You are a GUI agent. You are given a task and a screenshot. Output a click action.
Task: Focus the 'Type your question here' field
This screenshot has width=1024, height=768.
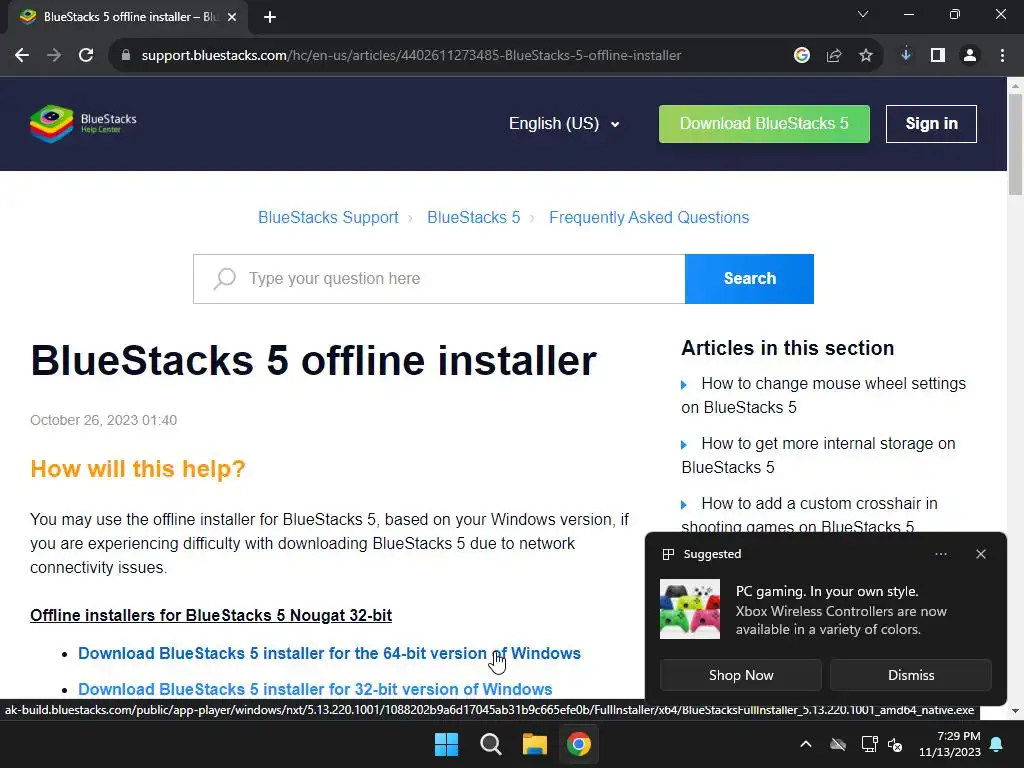[x=439, y=279]
